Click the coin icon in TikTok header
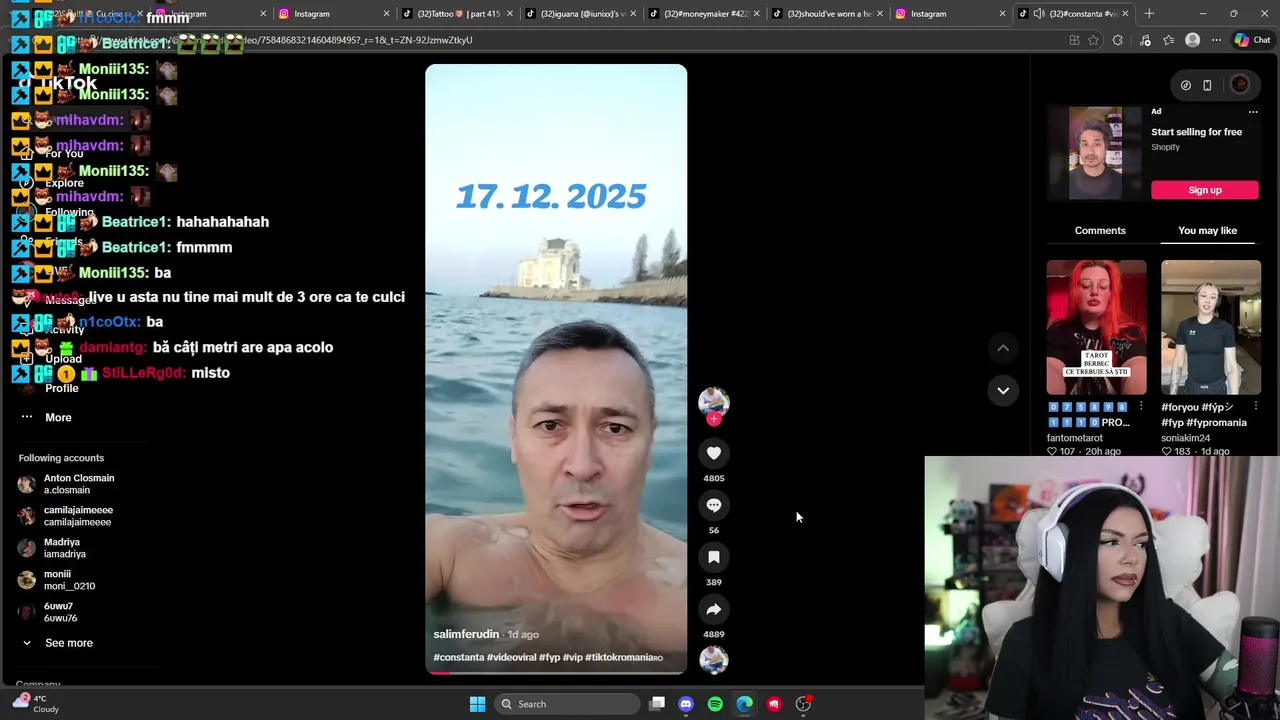Screen dimensions: 1280x720 pyautogui.click(x=1185, y=85)
